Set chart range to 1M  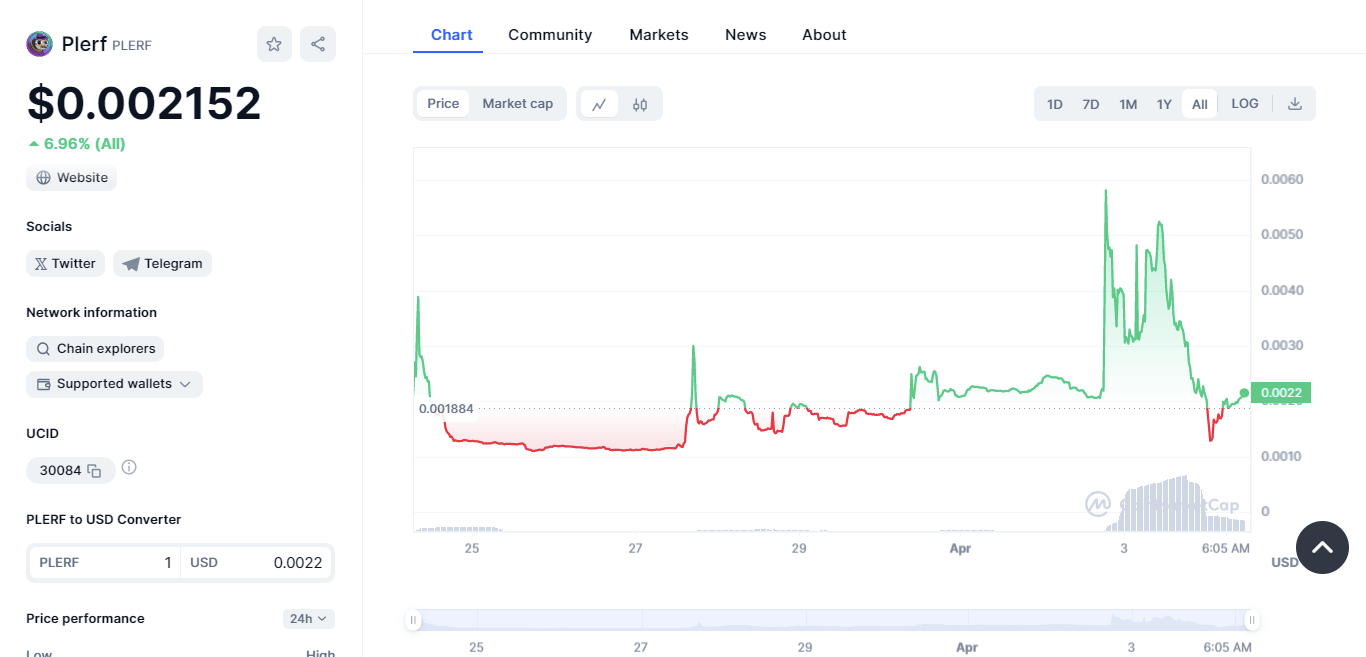click(x=1128, y=104)
